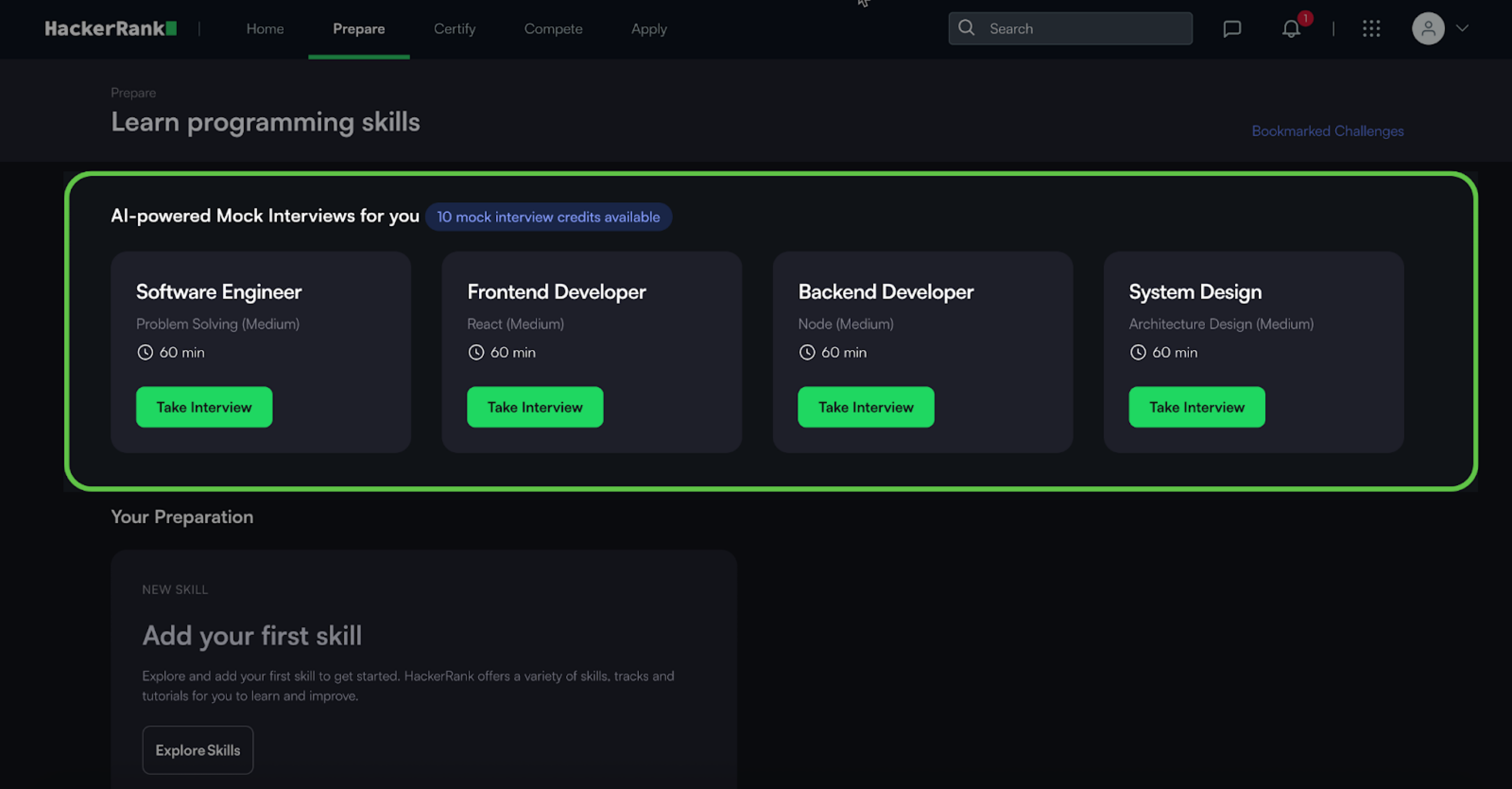This screenshot has width=1512, height=789.
Task: Take the Frontend Developer interview
Action: (535, 407)
